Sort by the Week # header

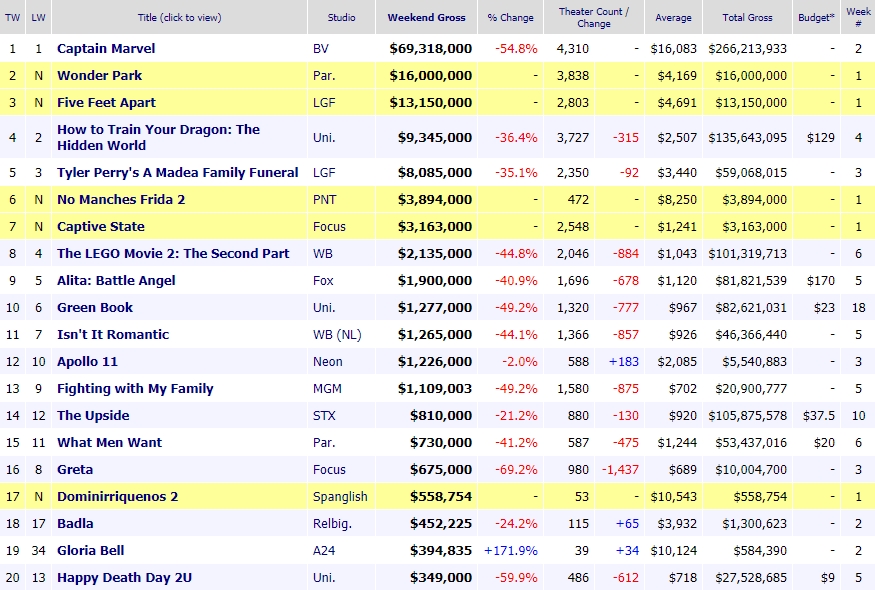pyautogui.click(x=858, y=17)
